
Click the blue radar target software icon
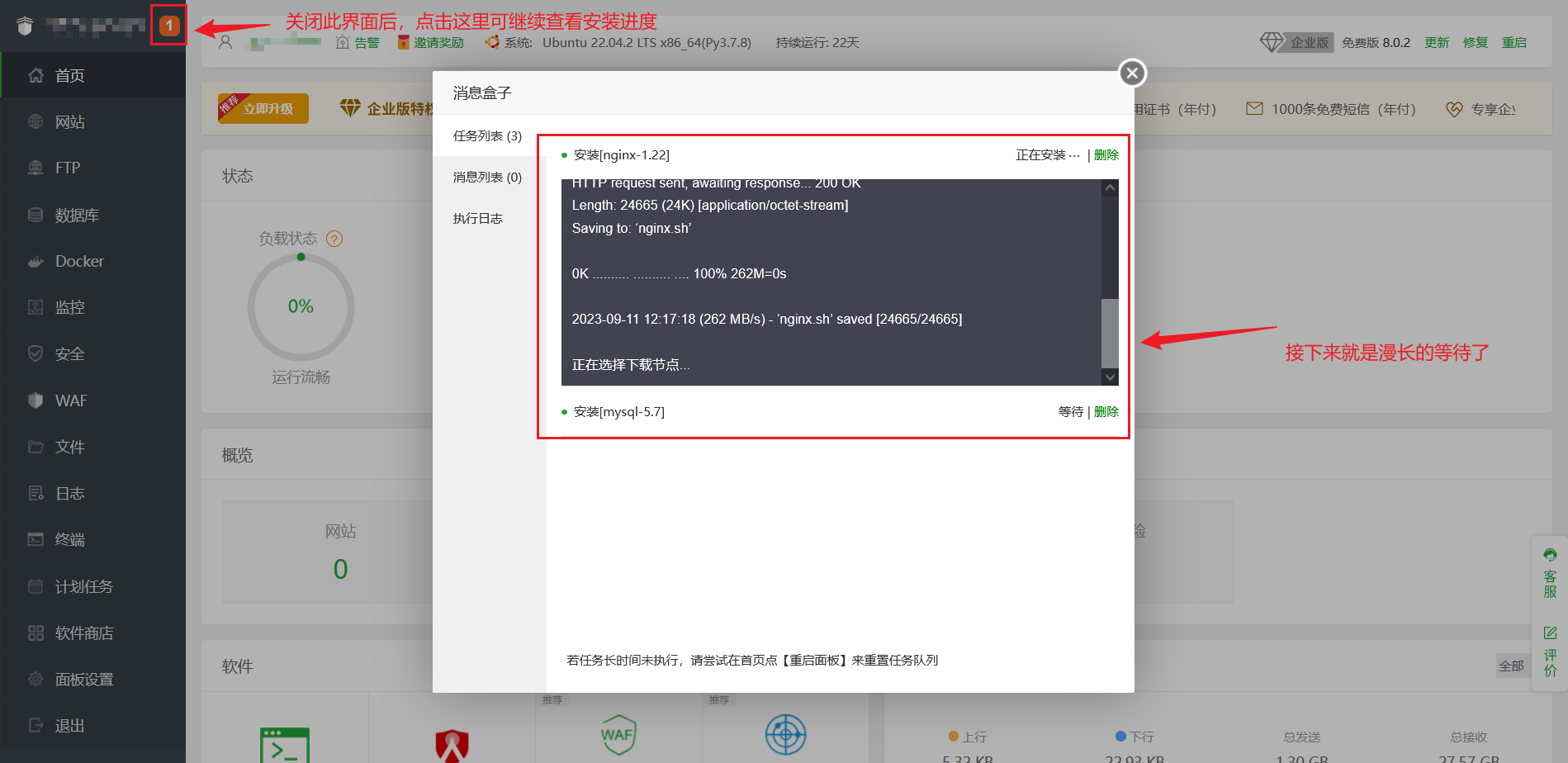pyautogui.click(x=785, y=734)
